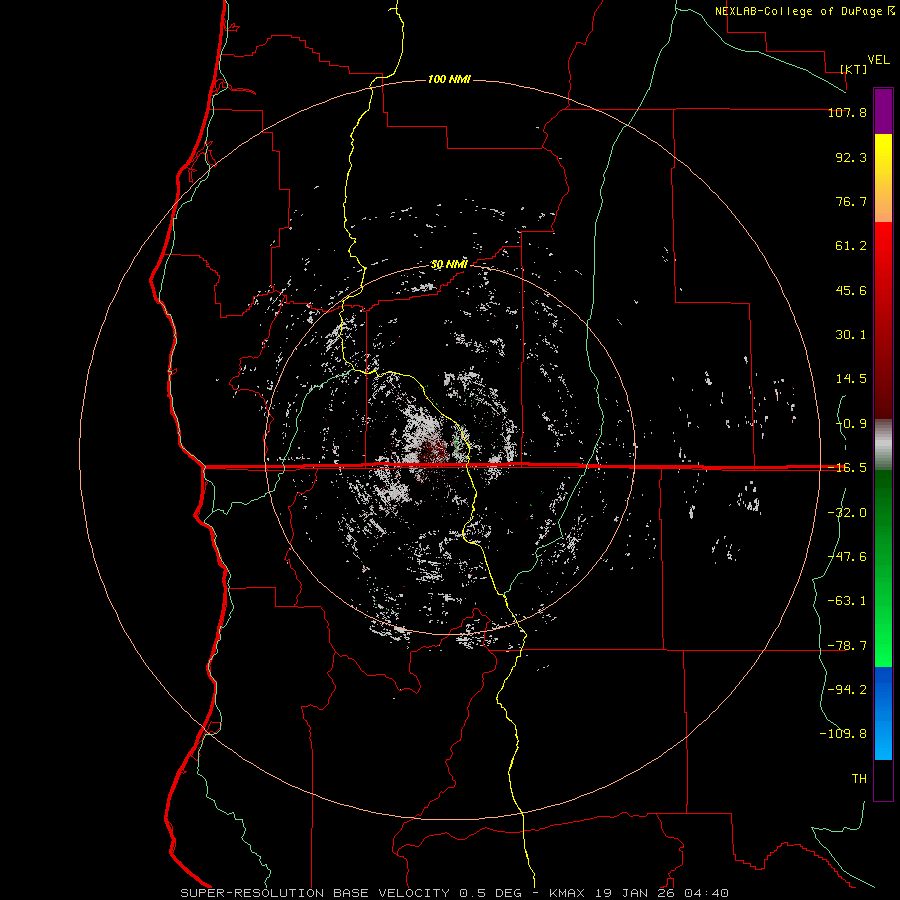Select the 92.3 velocity scale value

tap(851, 157)
